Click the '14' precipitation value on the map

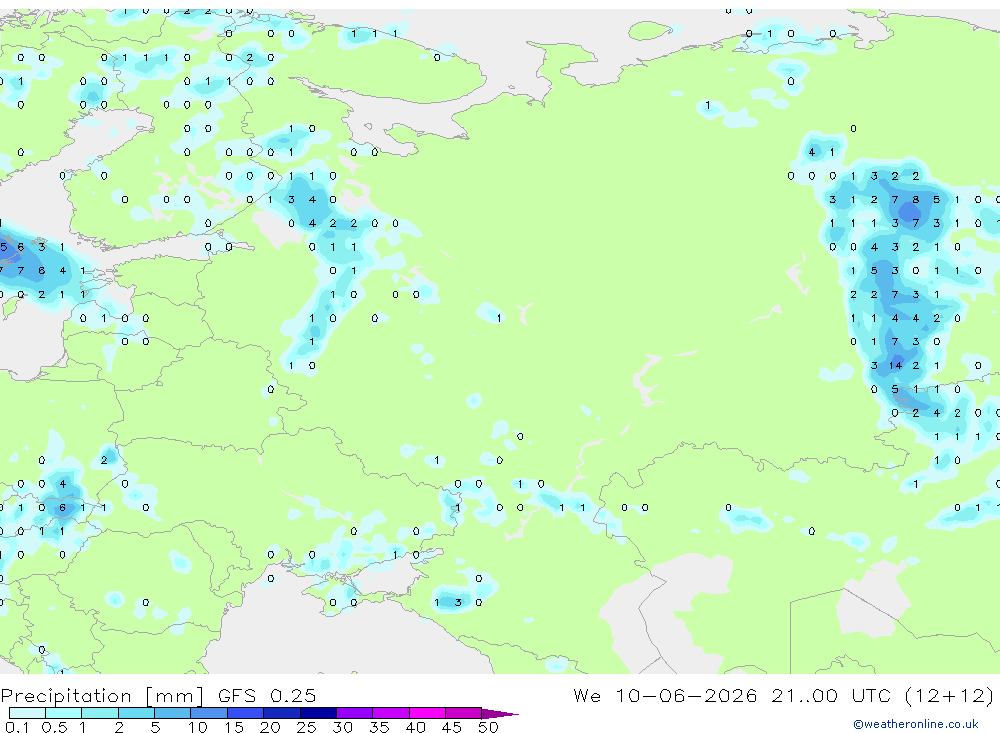[x=895, y=366]
